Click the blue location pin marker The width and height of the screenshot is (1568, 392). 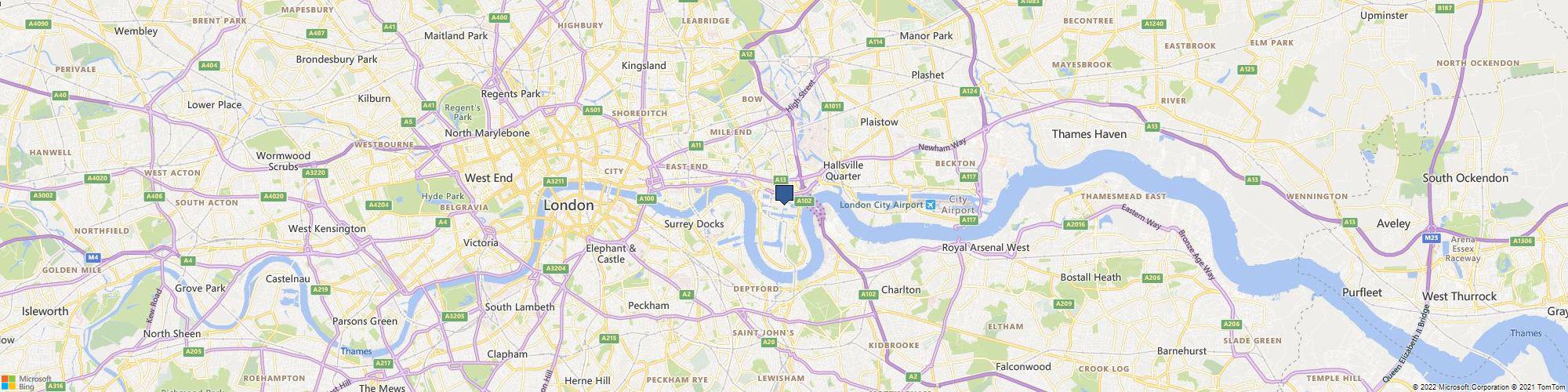click(x=784, y=194)
